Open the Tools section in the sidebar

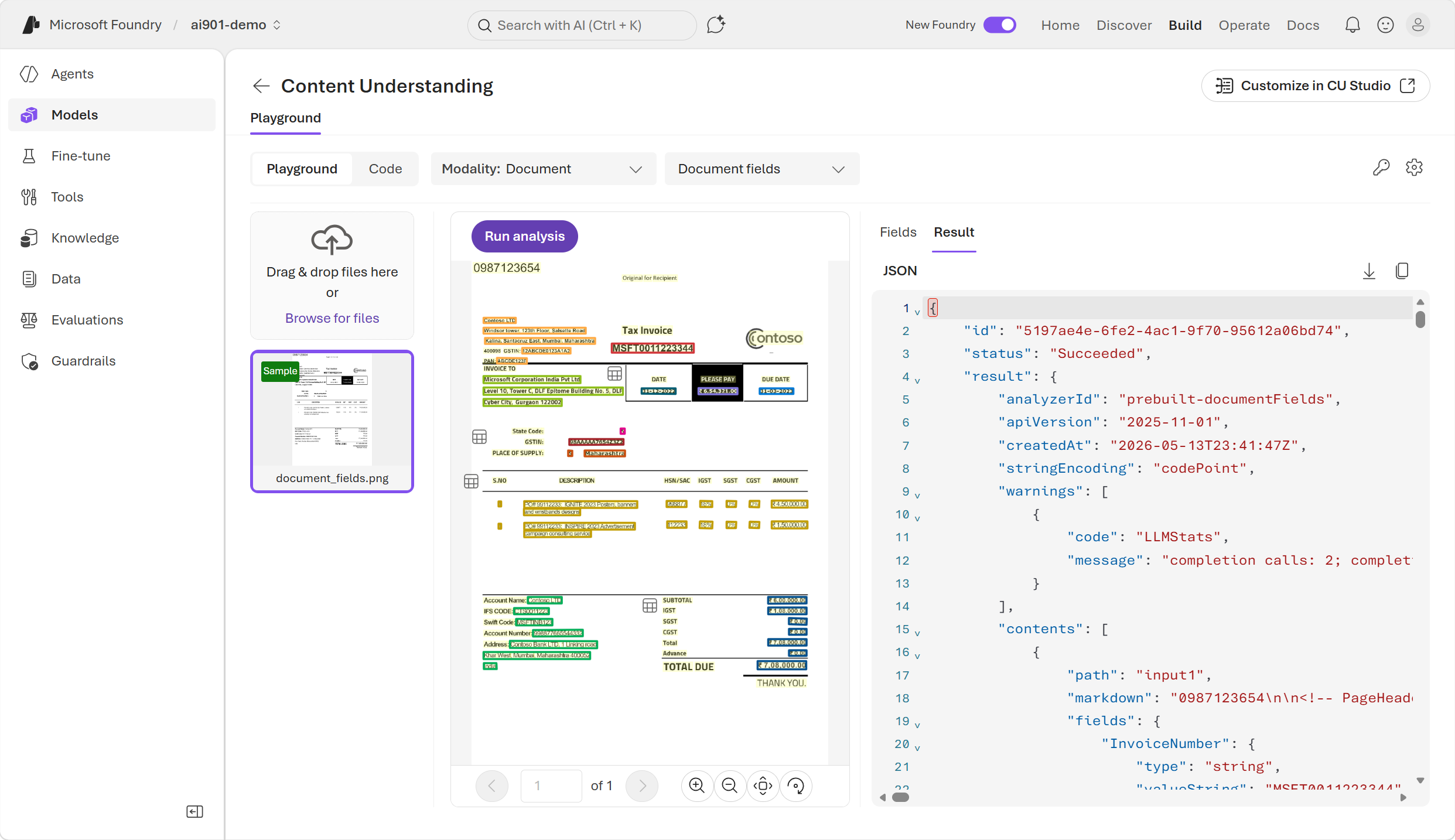point(112,197)
